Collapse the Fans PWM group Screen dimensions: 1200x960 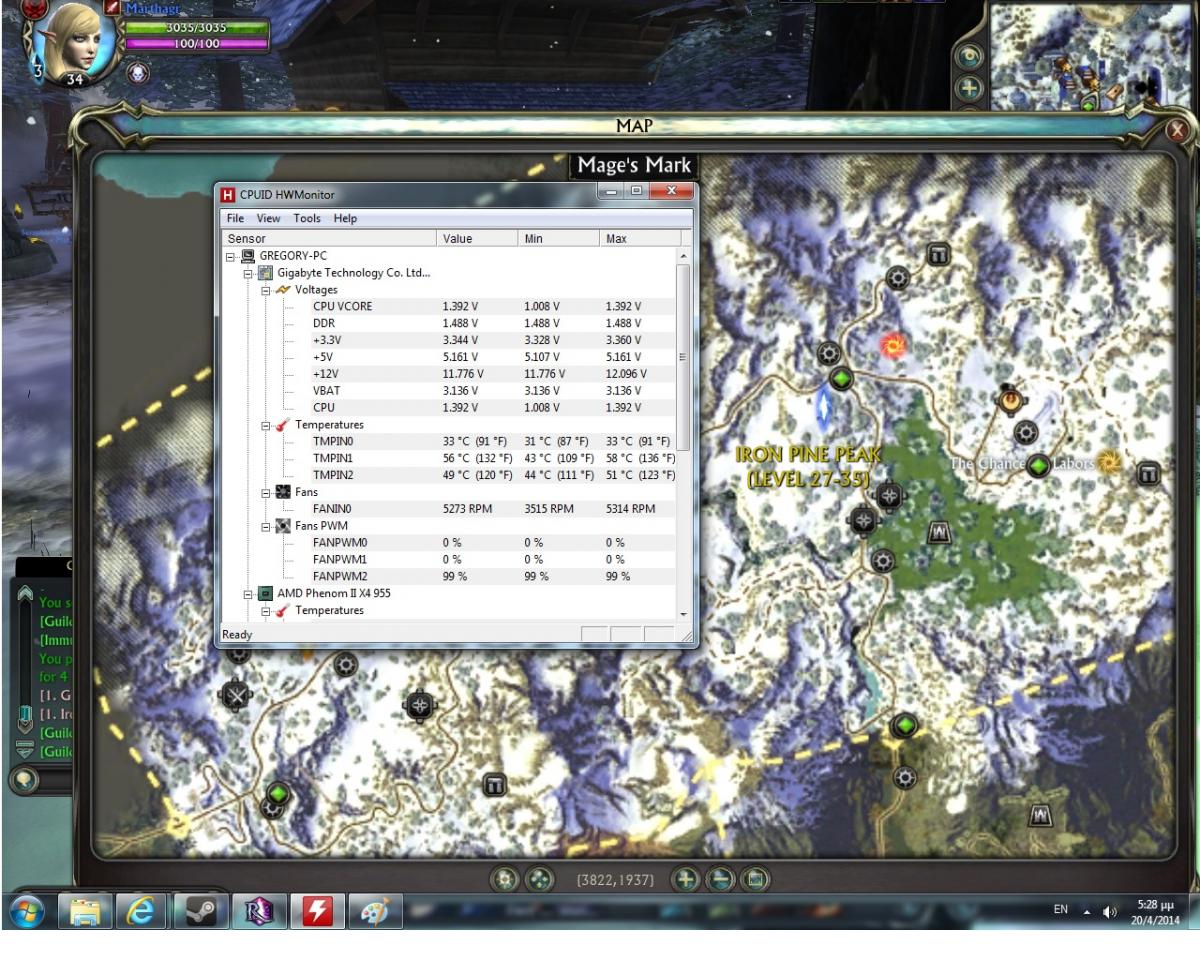click(266, 526)
